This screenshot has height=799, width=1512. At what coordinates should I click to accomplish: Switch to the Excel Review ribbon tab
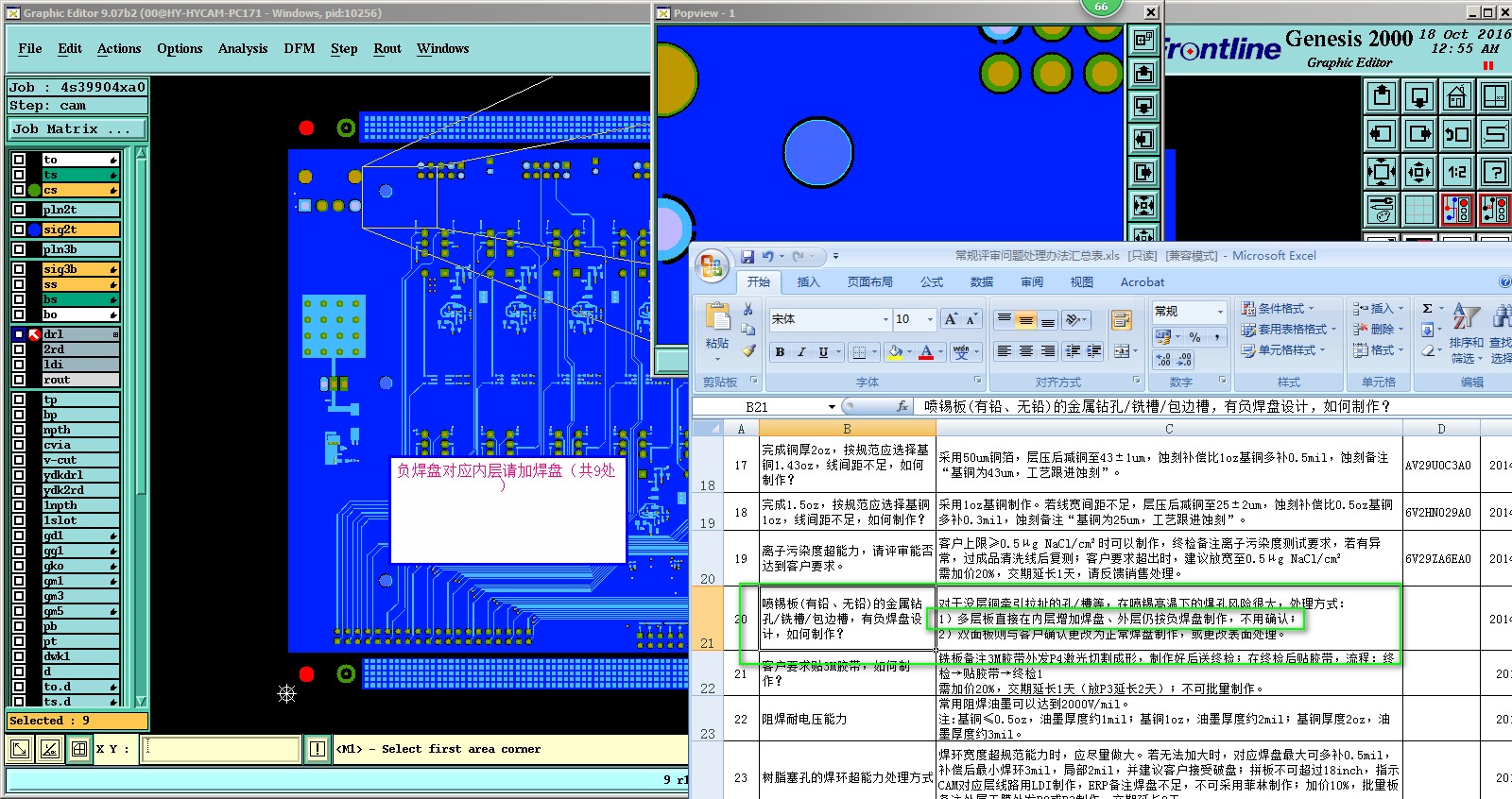(1032, 281)
